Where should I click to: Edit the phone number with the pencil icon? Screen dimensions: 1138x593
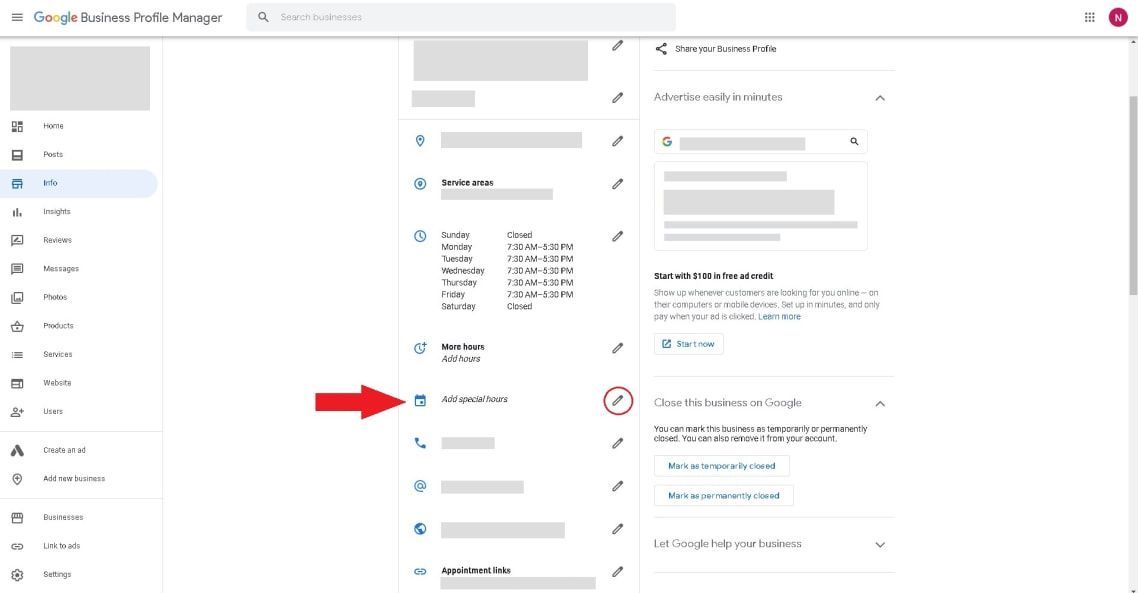coord(617,443)
